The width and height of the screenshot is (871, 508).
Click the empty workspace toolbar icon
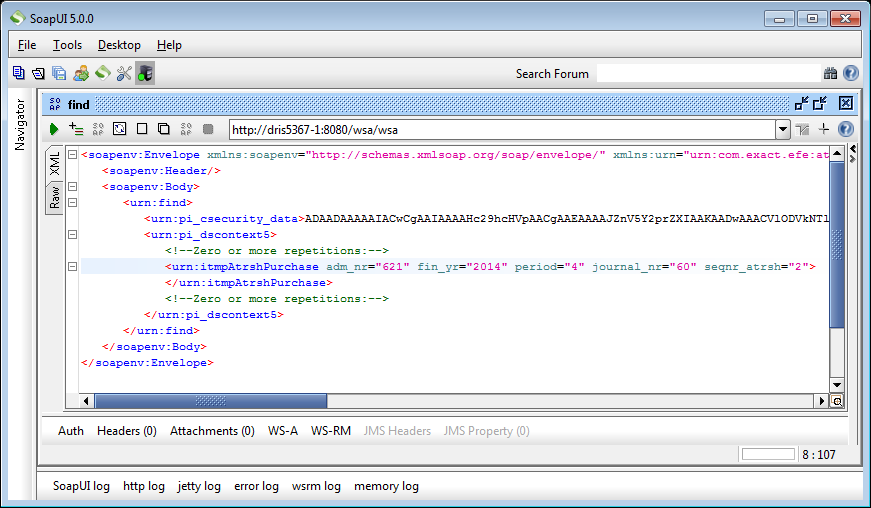coord(18,73)
